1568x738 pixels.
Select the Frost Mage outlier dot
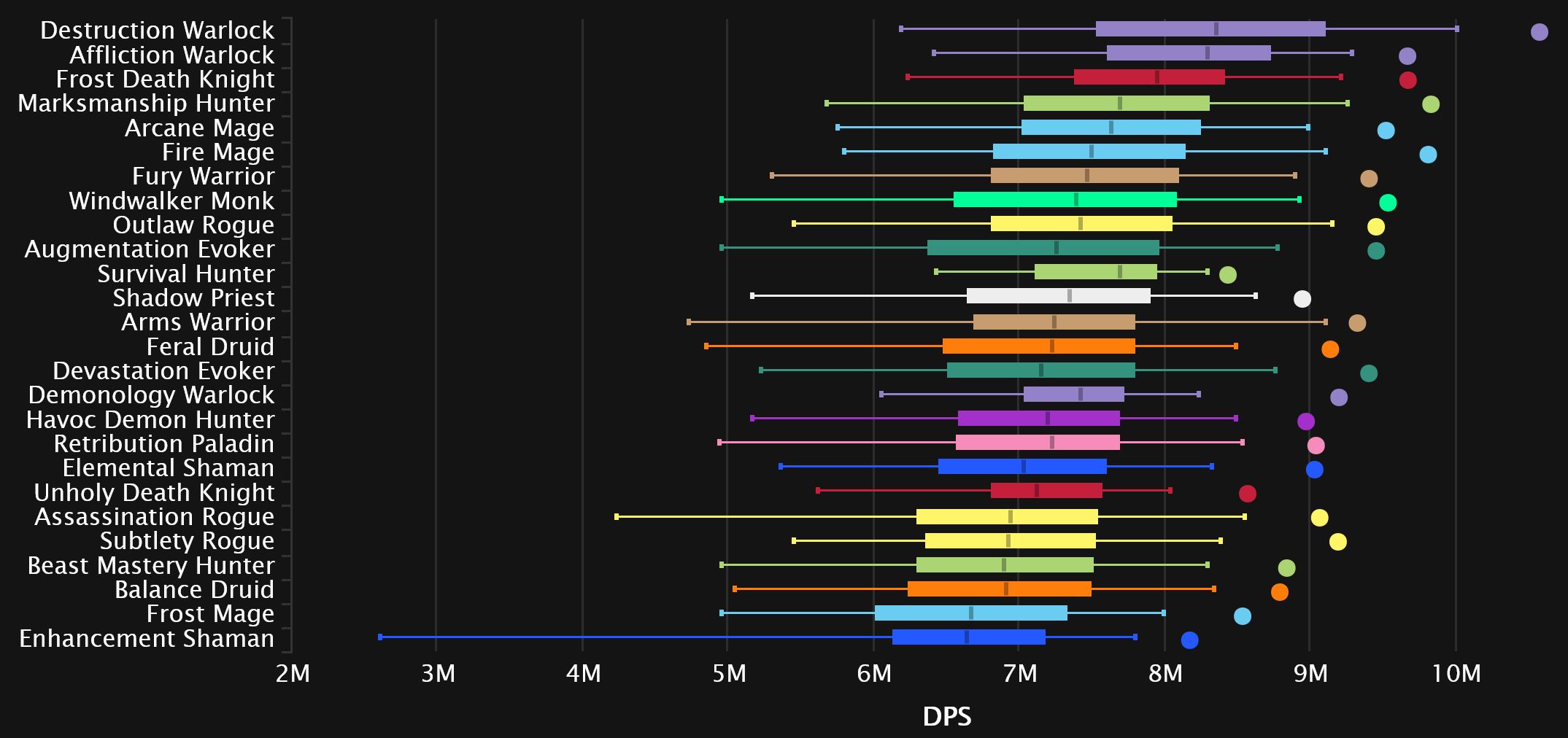click(x=1242, y=616)
